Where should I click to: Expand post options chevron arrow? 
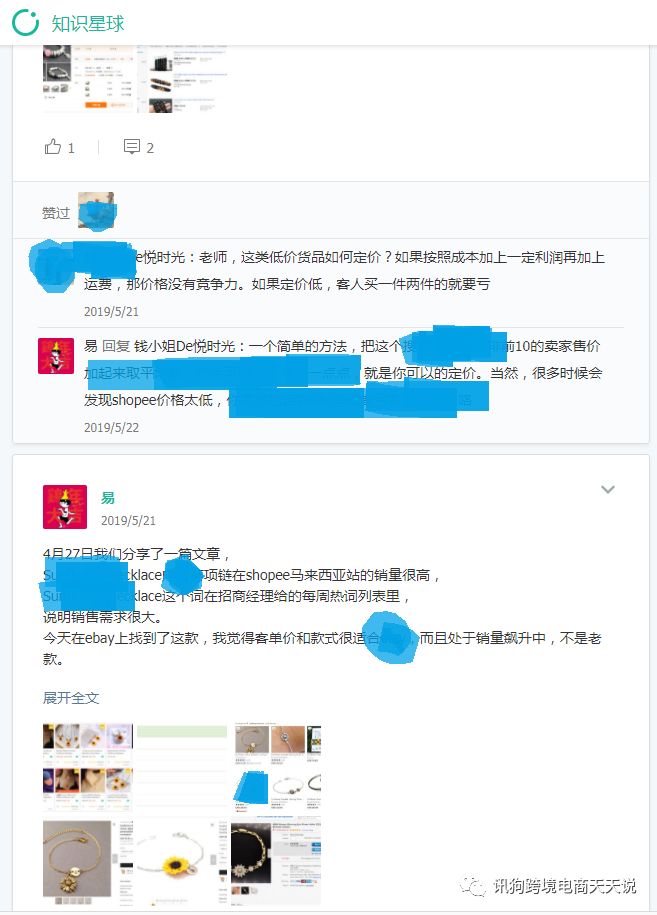pos(607,490)
